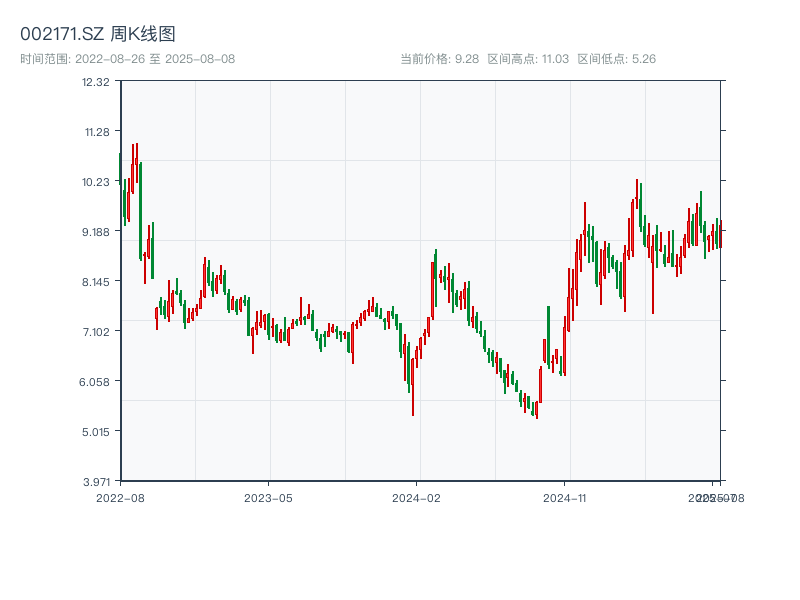
Task: Click the 002171.SZ 周K线图 chart title
Action: [x=98, y=34]
